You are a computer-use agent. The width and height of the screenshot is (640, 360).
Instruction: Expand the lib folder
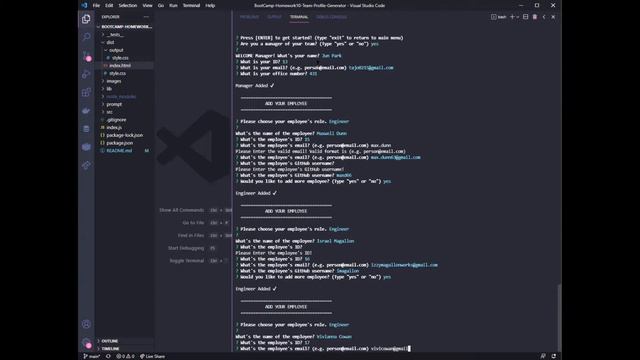click(x=109, y=89)
